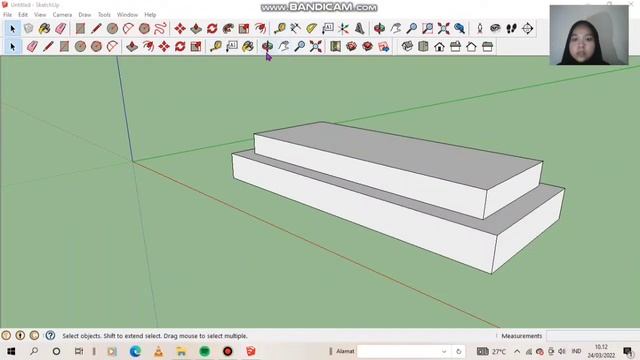
Task: Click the Measurements value box
Action: click(x=593, y=336)
